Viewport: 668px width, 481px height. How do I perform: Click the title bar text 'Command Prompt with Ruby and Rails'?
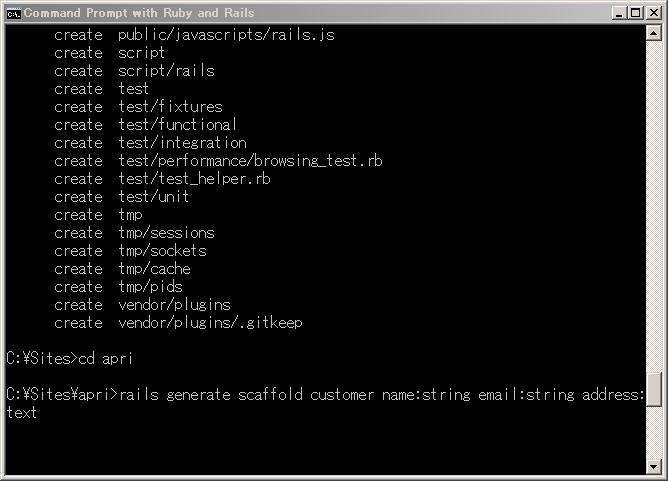pyautogui.click(x=139, y=13)
